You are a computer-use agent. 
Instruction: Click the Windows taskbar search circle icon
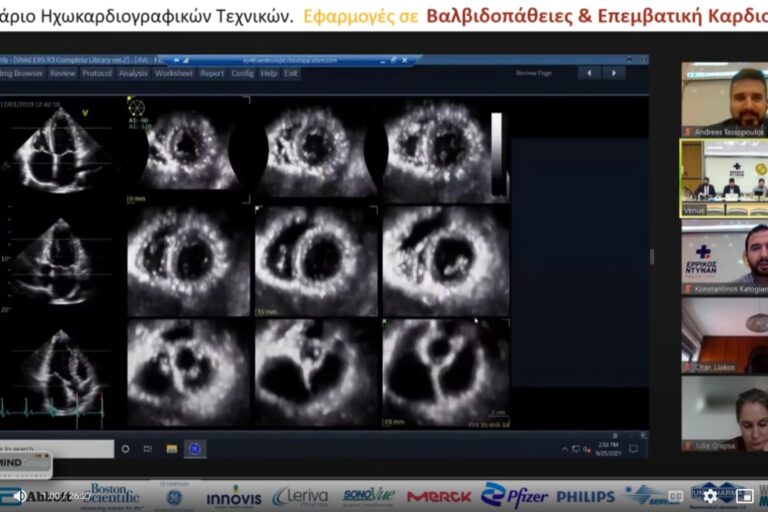tap(125, 449)
